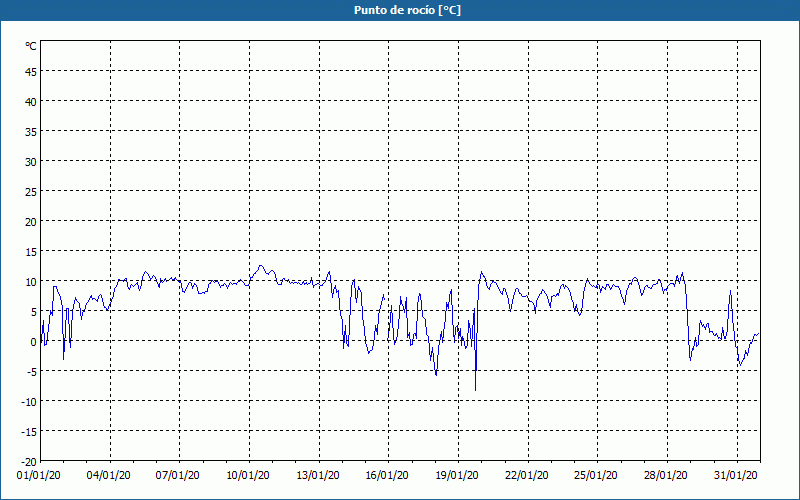Select the 19/01/20 date label
The image size is (800, 500).
(x=457, y=475)
